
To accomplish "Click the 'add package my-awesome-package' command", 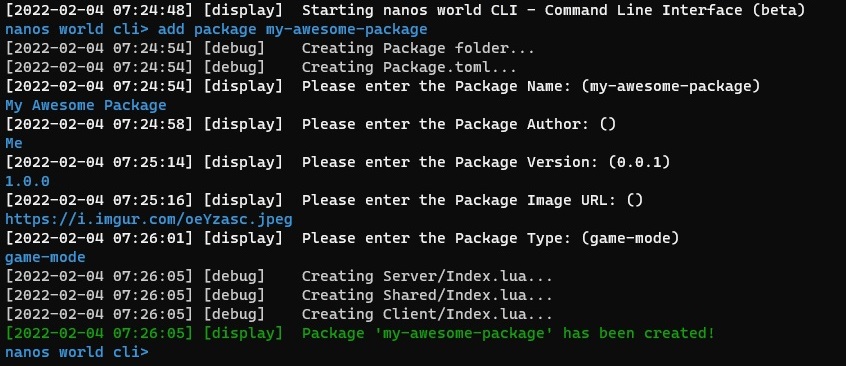I will pos(292,29).
